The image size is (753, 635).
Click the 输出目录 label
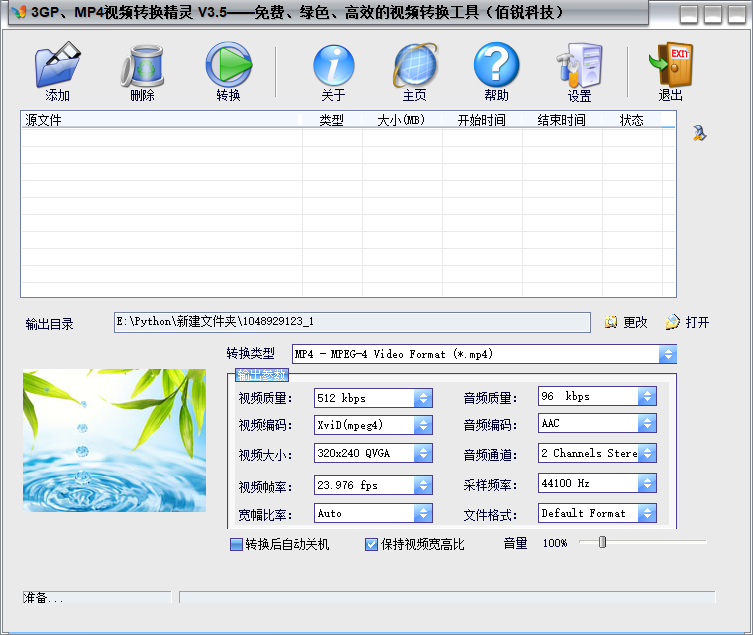49,324
